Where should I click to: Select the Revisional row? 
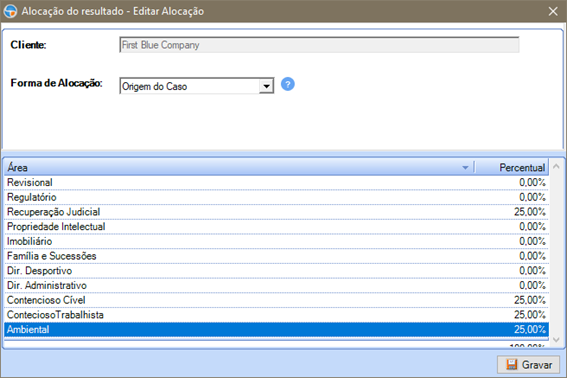coord(276,182)
